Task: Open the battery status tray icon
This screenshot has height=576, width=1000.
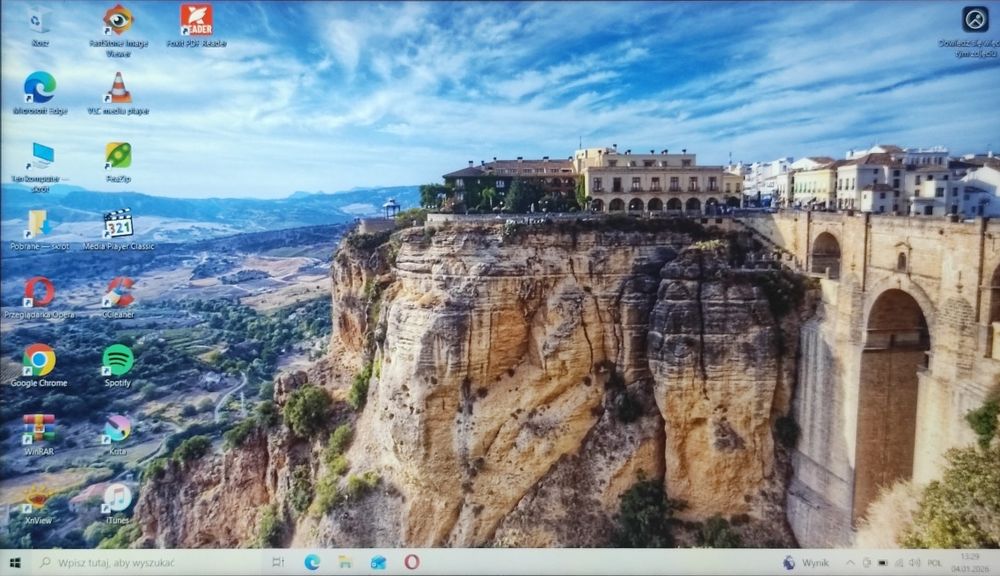Action: click(x=883, y=563)
